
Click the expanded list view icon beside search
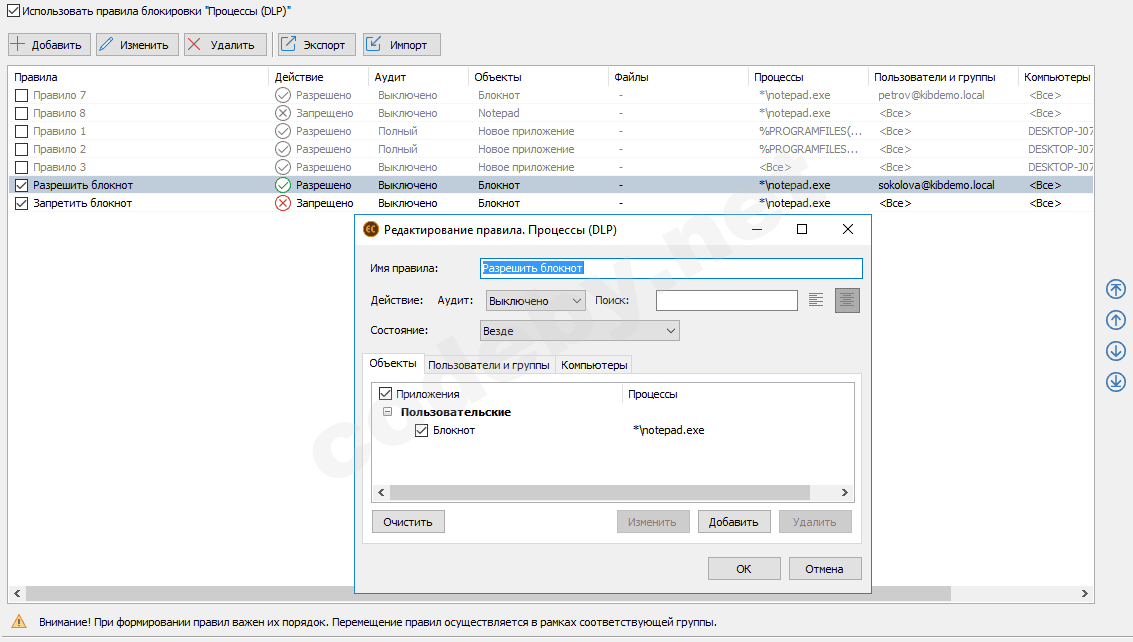(847, 300)
